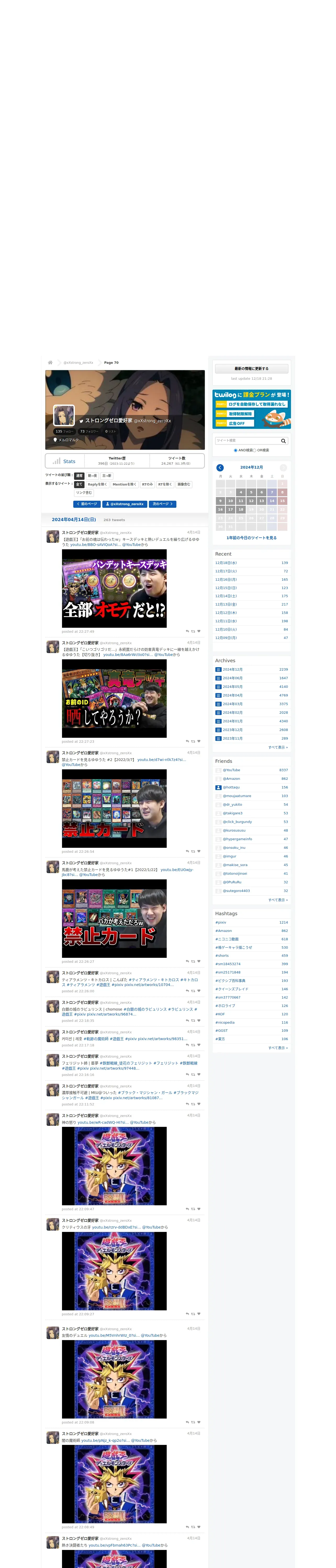Go to 次のページ
The width and height of the screenshot is (336, 1568).
(163, 504)
